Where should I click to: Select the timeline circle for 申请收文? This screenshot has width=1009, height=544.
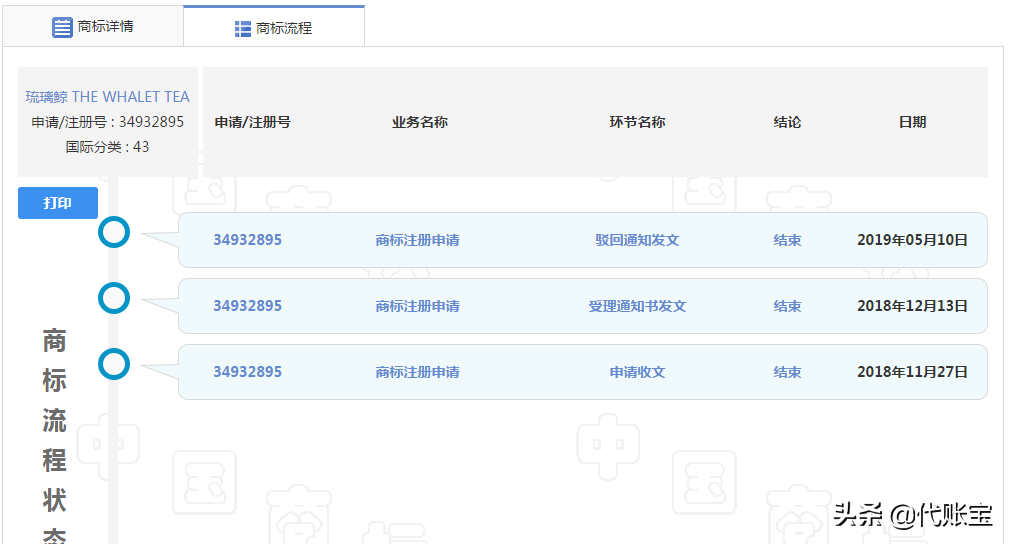pyautogui.click(x=114, y=364)
